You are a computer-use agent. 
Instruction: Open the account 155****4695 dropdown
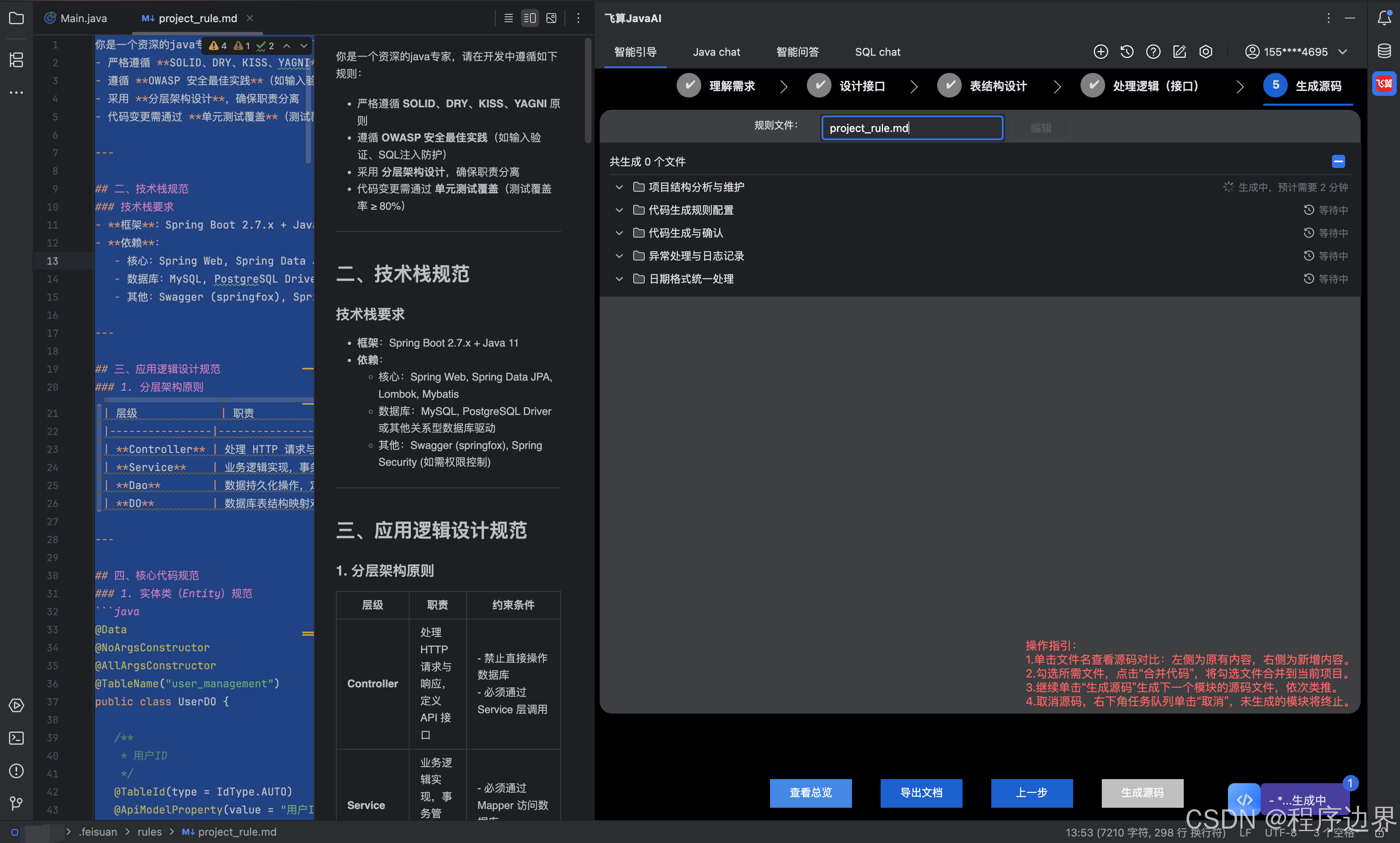click(1296, 52)
